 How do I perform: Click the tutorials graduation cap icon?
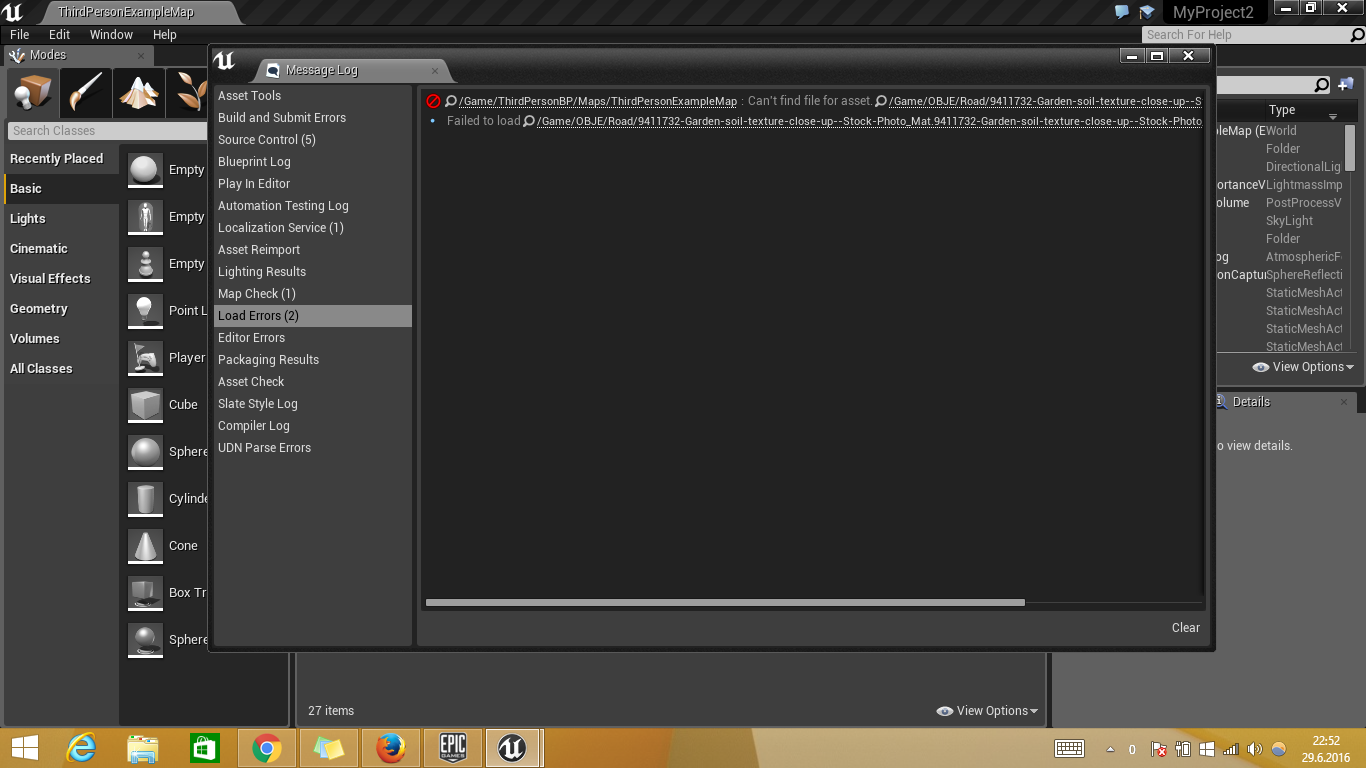(1147, 12)
